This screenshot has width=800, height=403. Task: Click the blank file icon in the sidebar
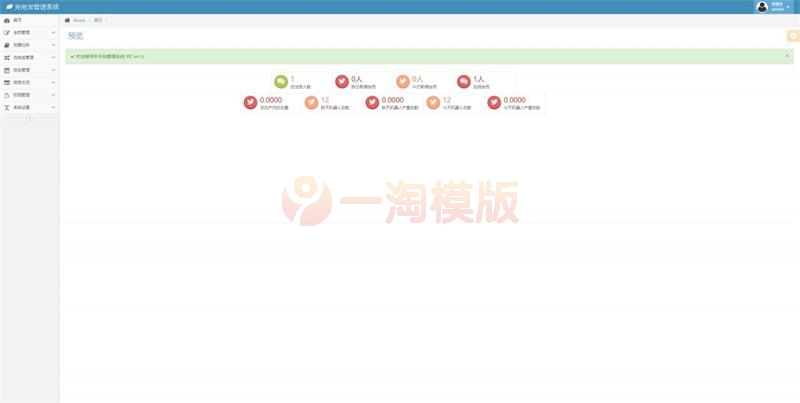point(7,95)
